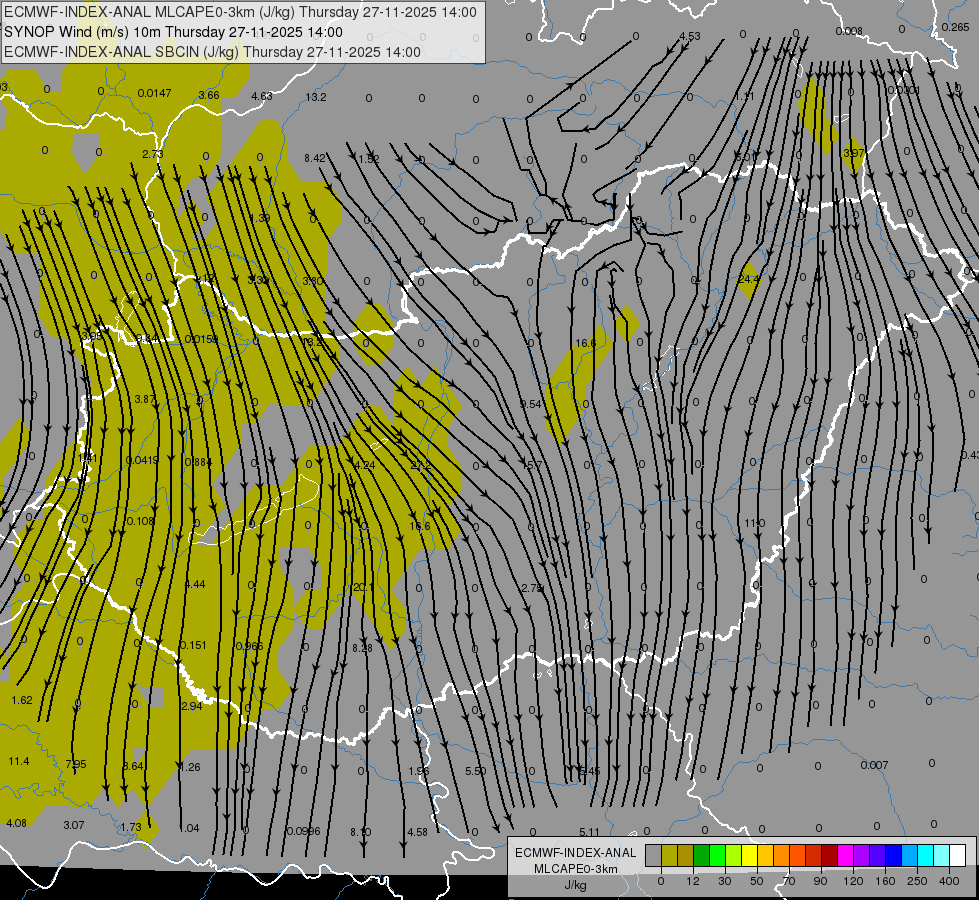Click the map value '3.97'
This screenshot has height=900, width=979.
[x=854, y=152]
